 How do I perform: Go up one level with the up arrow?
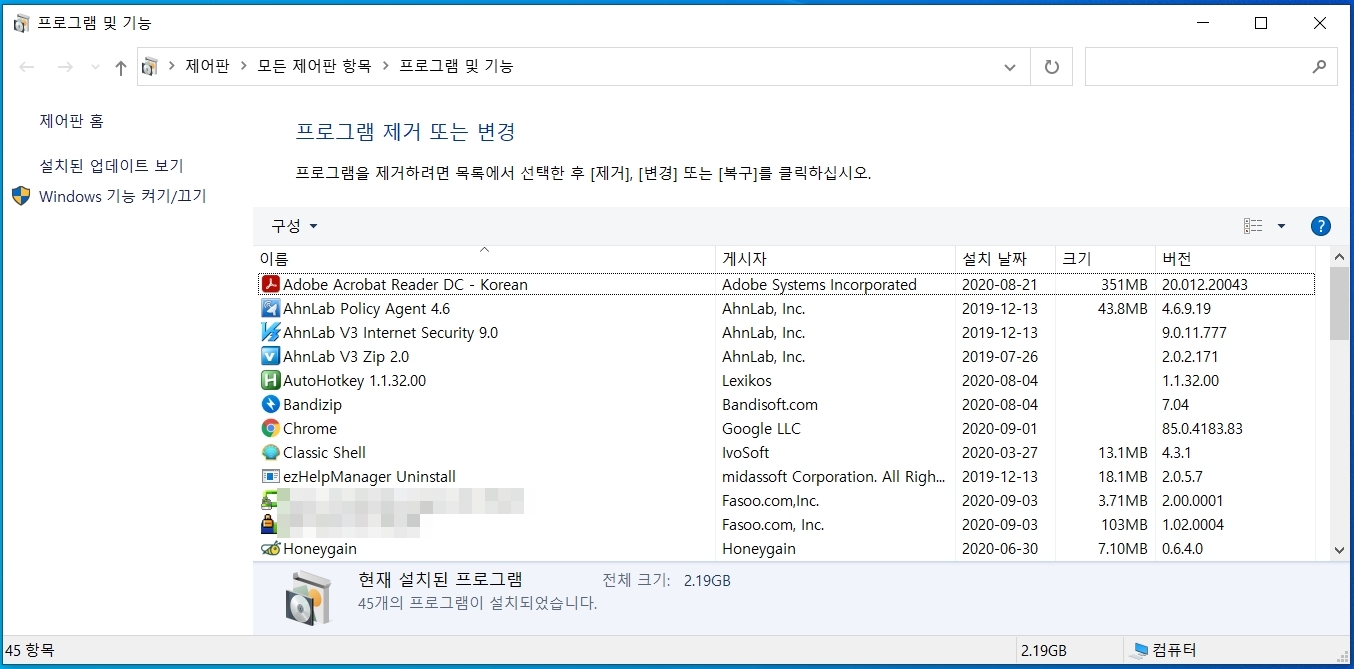(x=121, y=67)
